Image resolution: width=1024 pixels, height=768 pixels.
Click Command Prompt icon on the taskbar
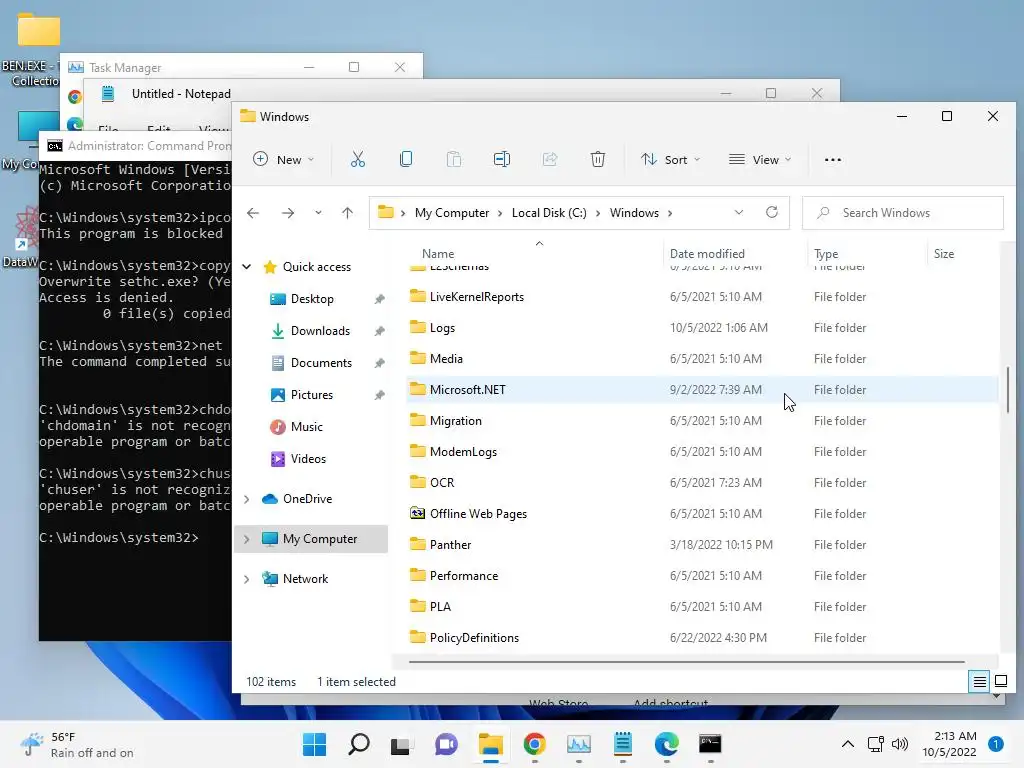pos(710,744)
